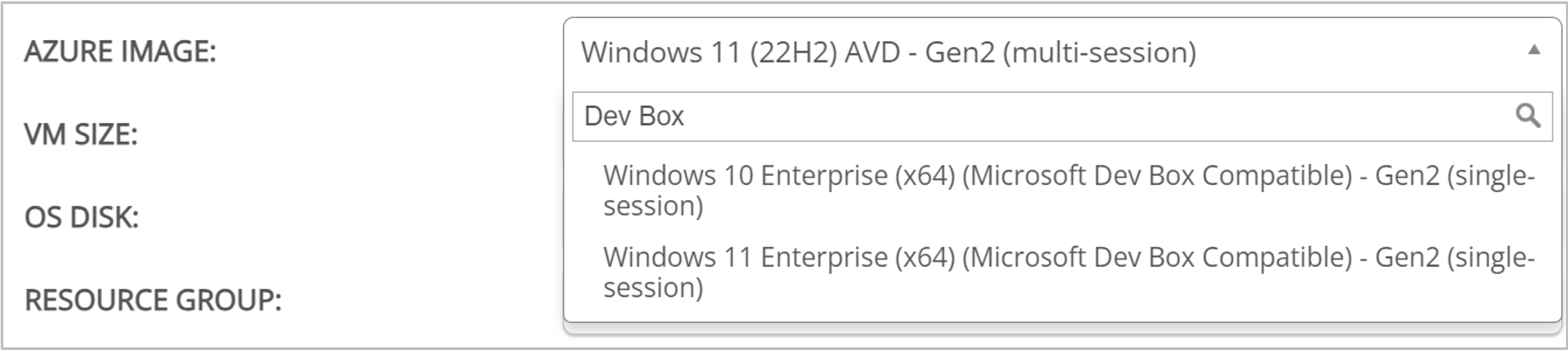1568x350 pixels.
Task: Click the RESOURCE GROUP label
Action: [153, 300]
